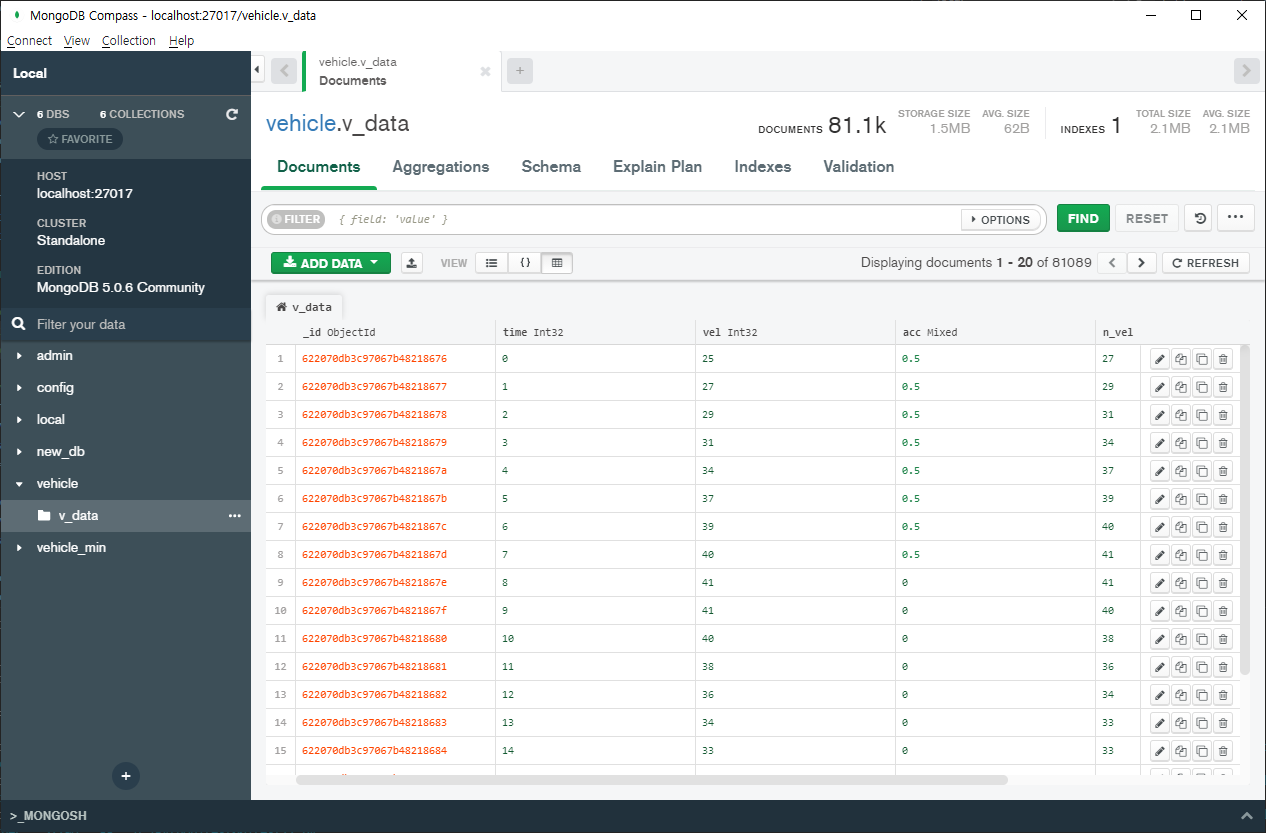
Task: Click the RESET button
Action: (x=1147, y=218)
